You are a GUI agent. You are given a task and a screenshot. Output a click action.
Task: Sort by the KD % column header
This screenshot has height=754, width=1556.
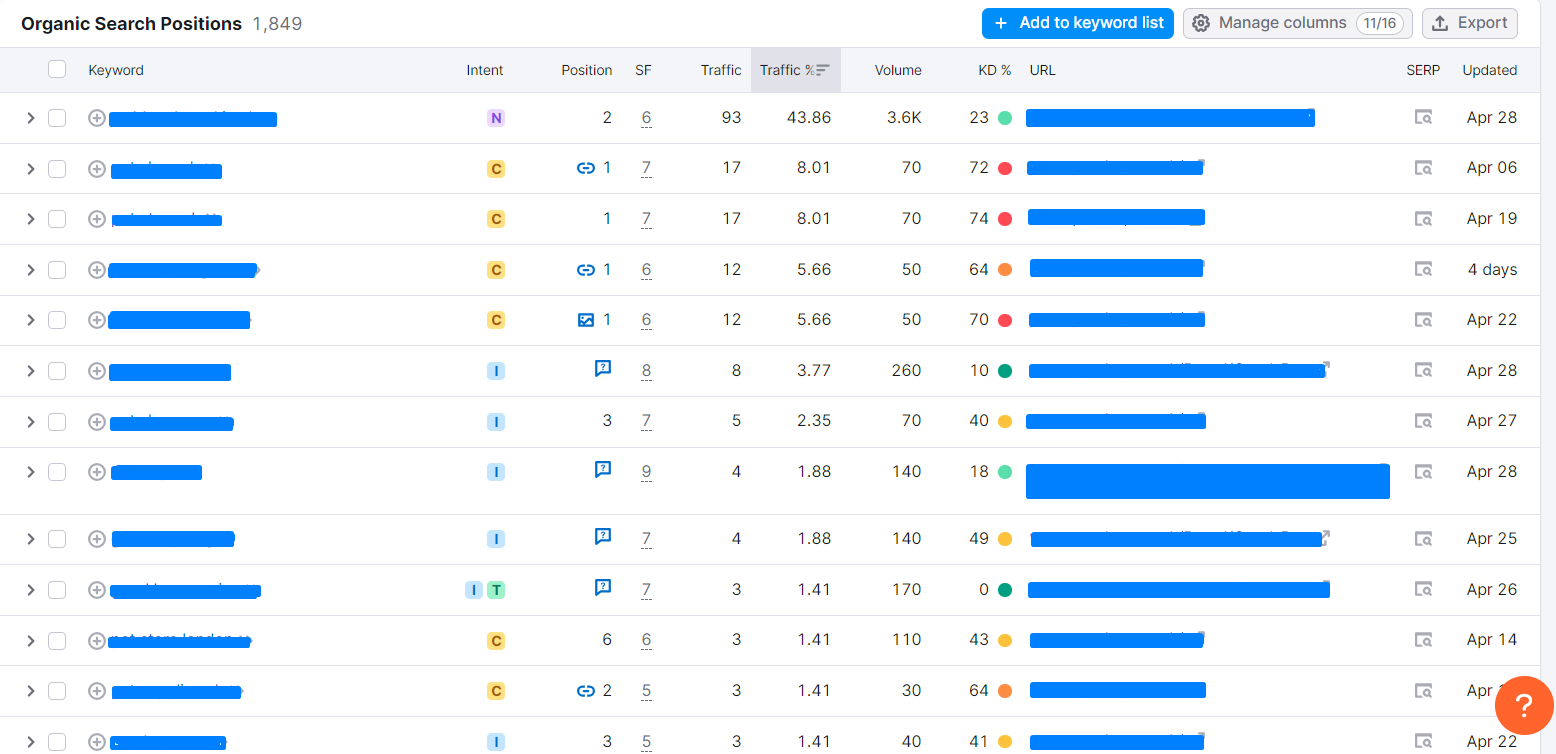coord(995,70)
